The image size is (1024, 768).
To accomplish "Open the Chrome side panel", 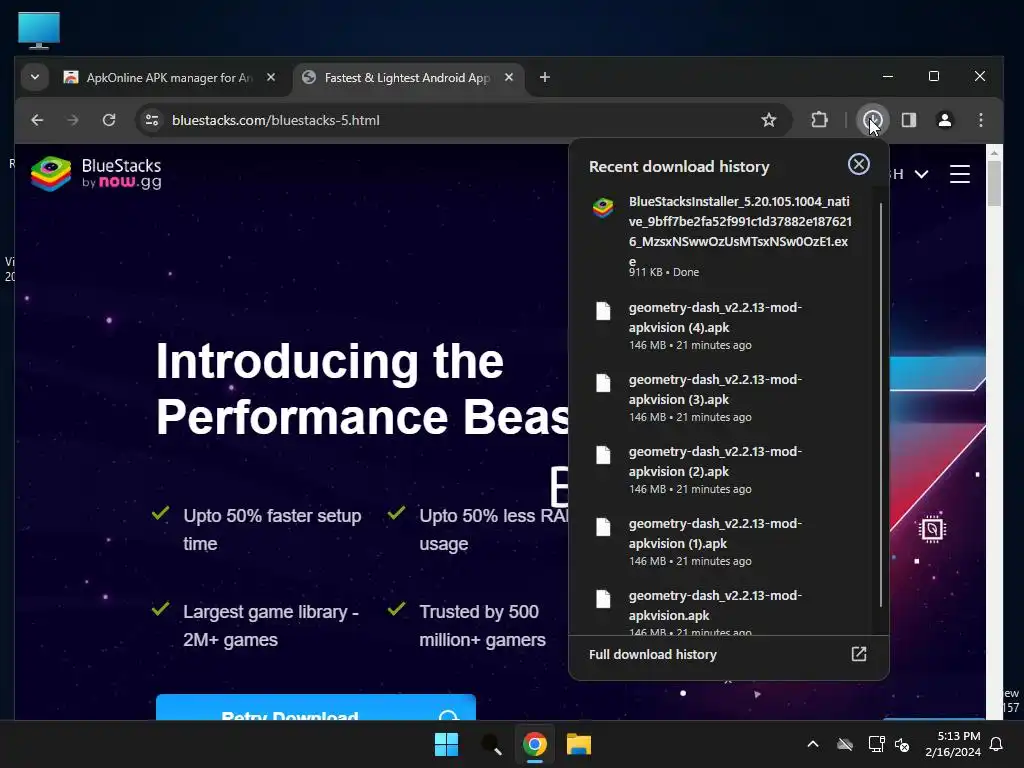I will point(908,120).
